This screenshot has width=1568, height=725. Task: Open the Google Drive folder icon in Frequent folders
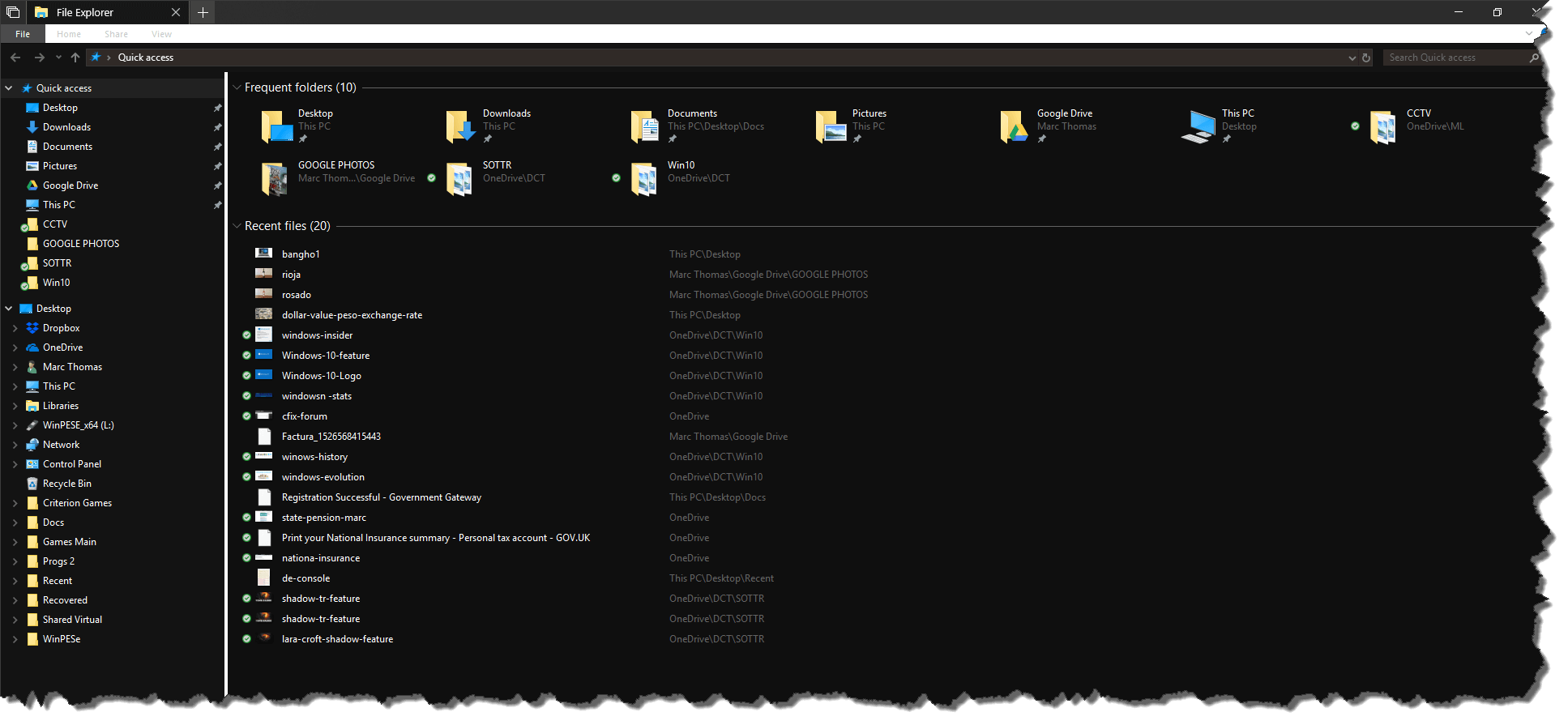tap(1014, 127)
